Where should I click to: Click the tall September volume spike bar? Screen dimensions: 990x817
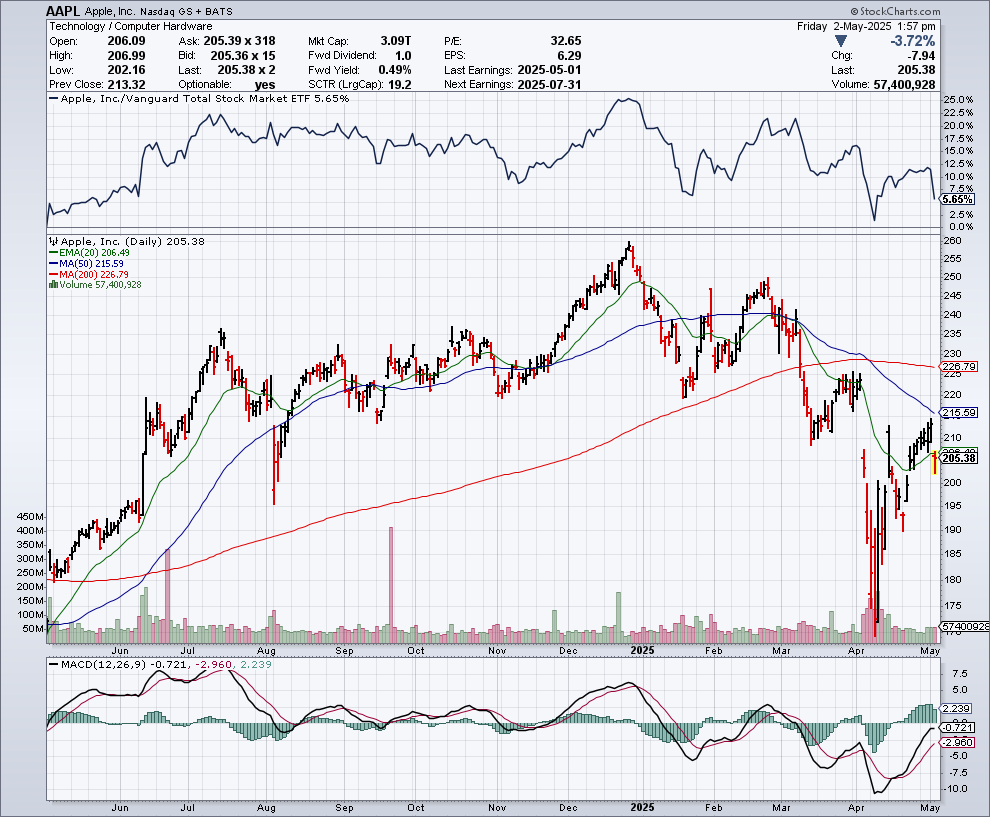(x=391, y=585)
